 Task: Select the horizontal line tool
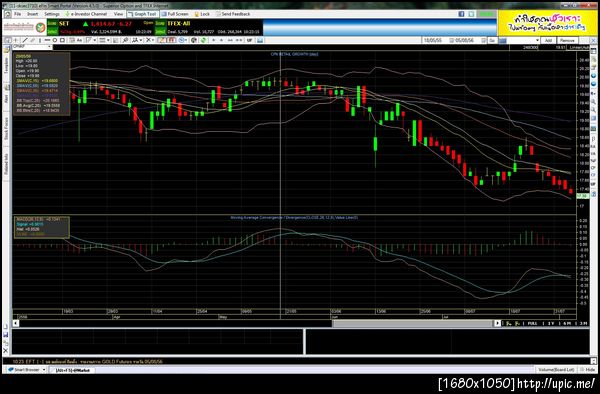coord(47,40)
